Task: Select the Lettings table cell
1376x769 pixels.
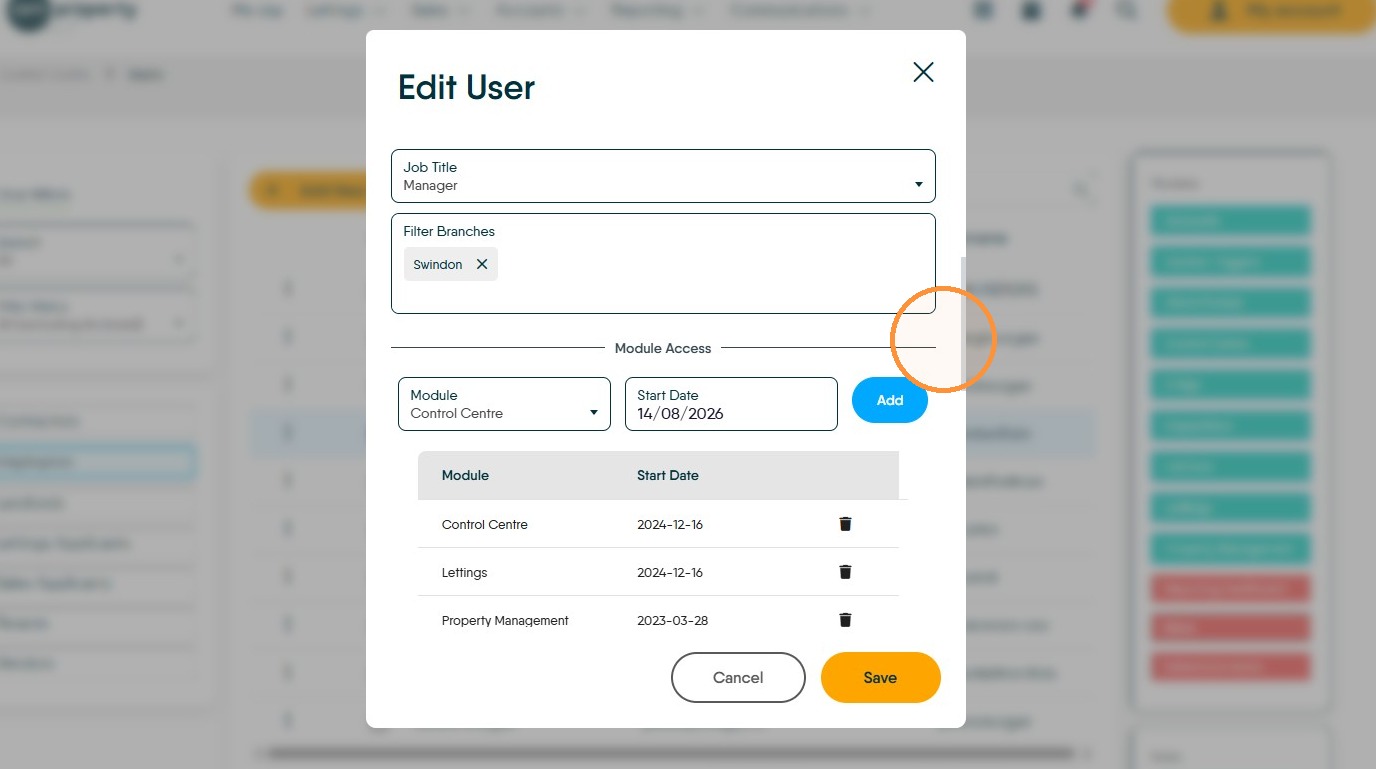Action: 465,573
